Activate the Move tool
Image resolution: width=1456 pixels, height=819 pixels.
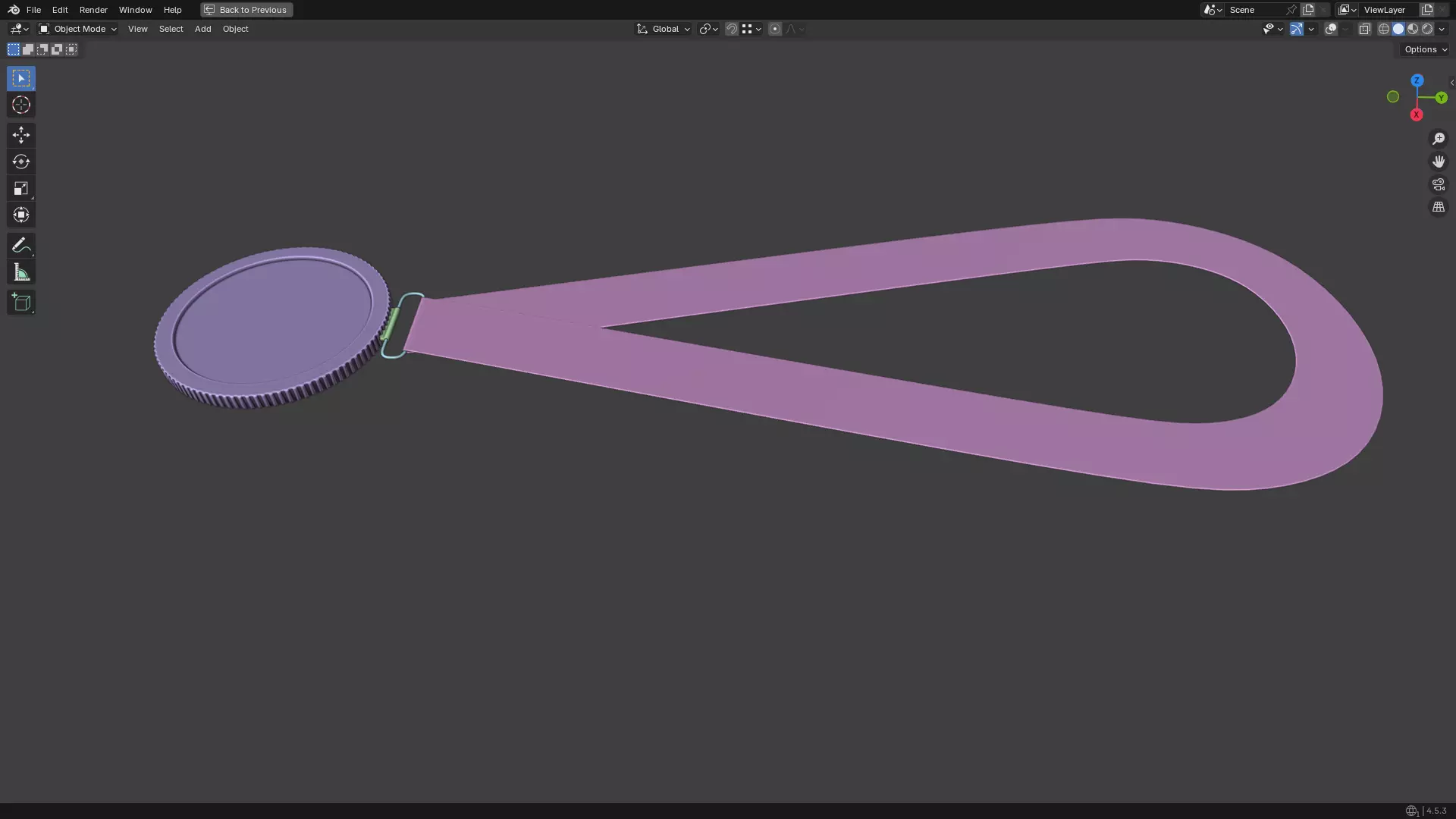point(20,135)
